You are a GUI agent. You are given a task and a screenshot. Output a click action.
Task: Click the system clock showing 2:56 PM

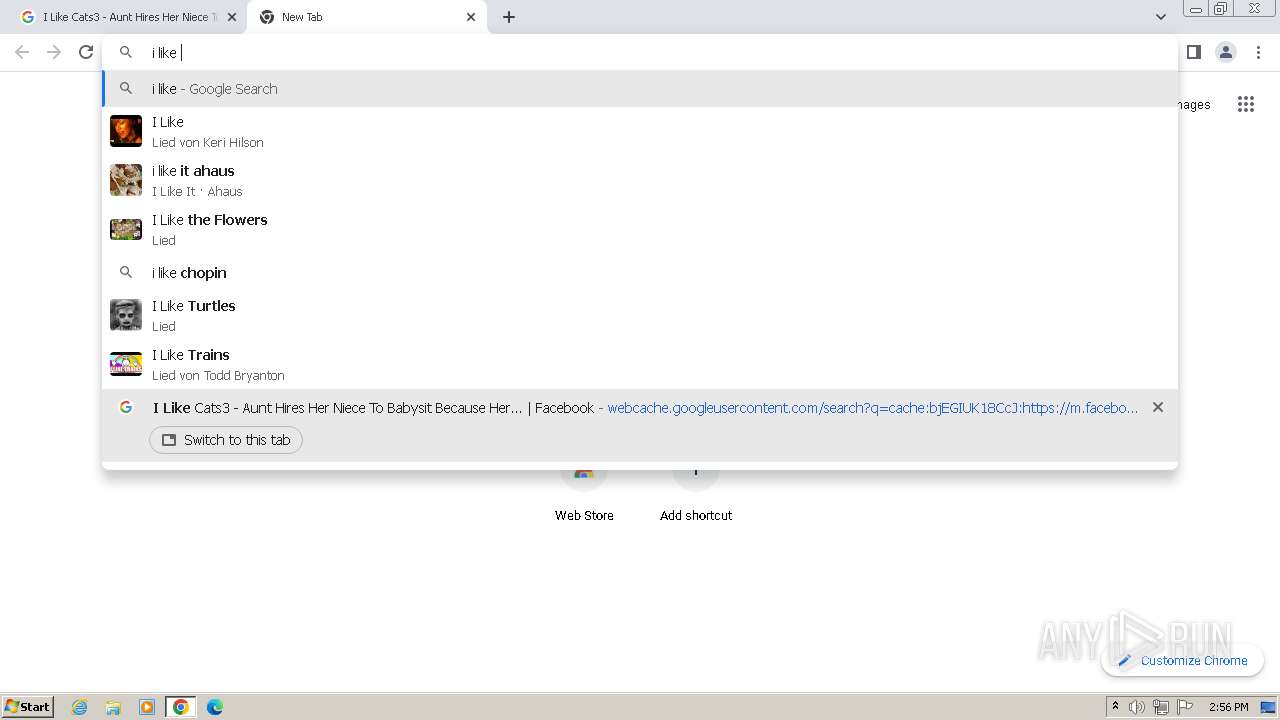click(1228, 707)
